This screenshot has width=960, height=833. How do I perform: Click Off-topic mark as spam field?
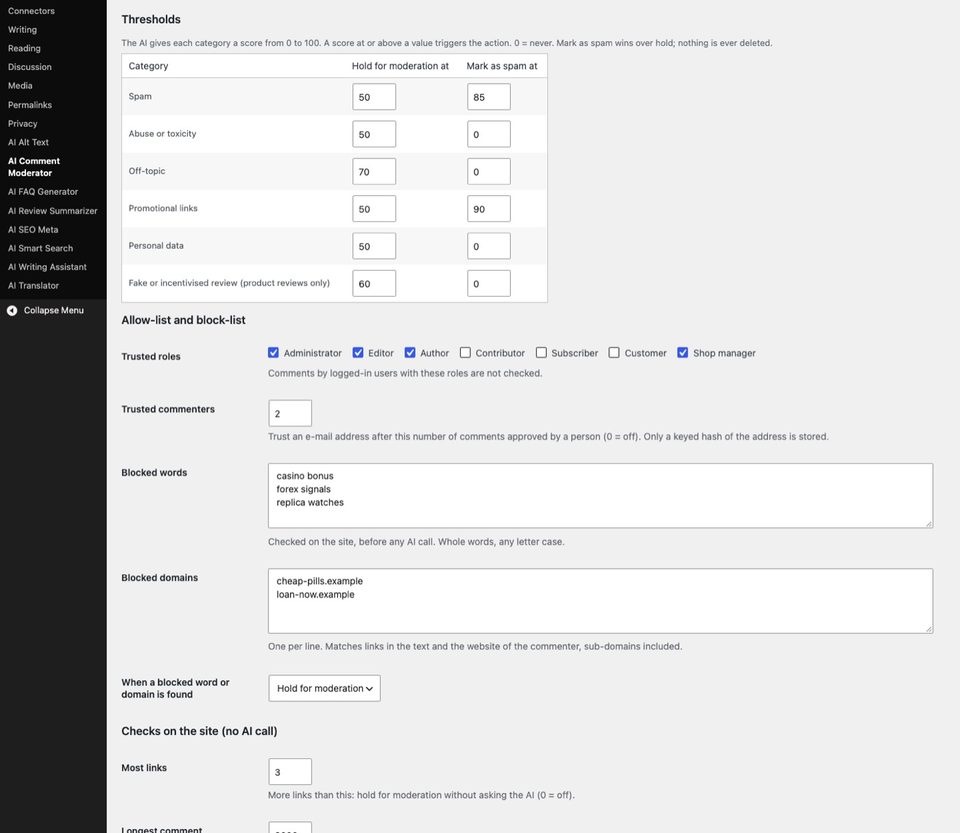pyautogui.click(x=489, y=172)
